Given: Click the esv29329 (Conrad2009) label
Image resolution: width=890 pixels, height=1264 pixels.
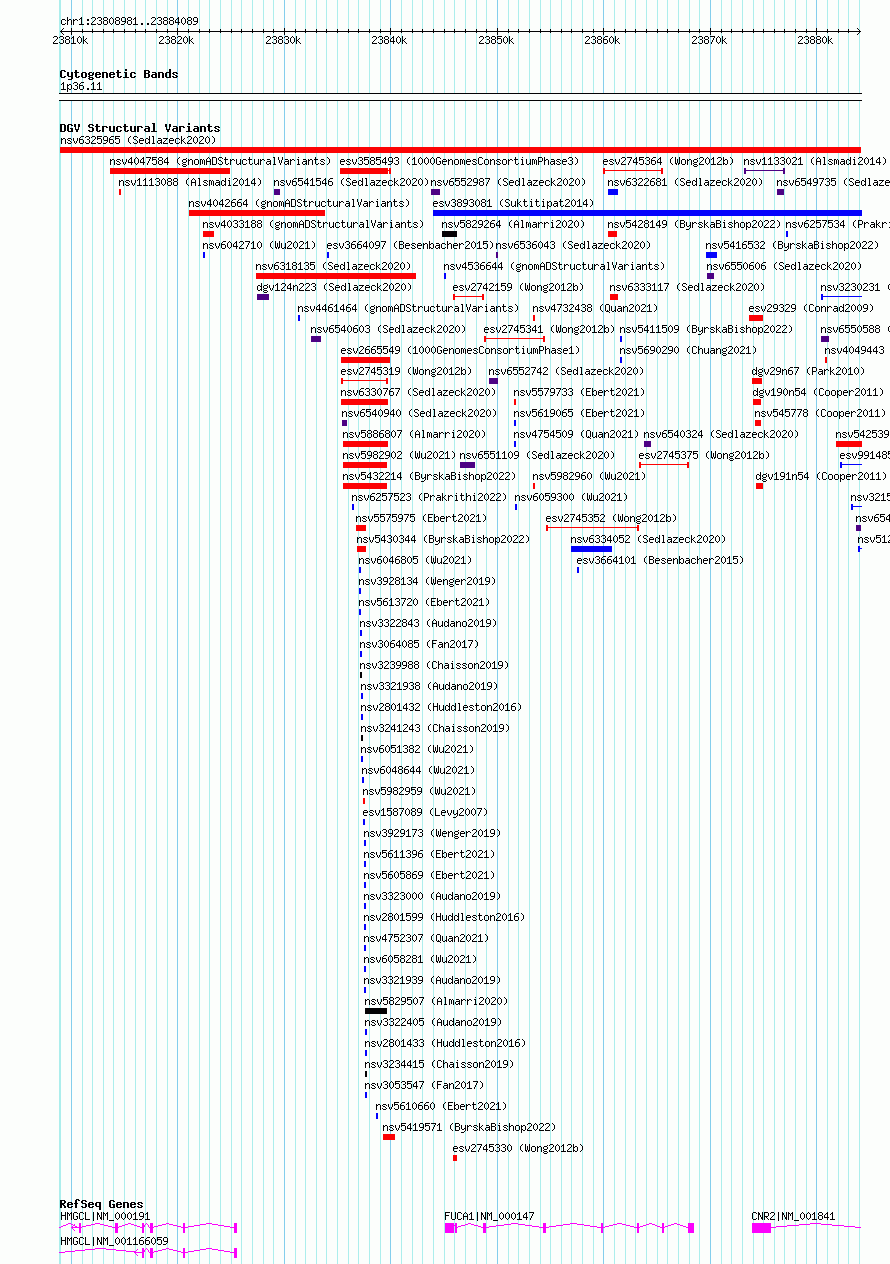Looking at the screenshot, I should pos(811,308).
